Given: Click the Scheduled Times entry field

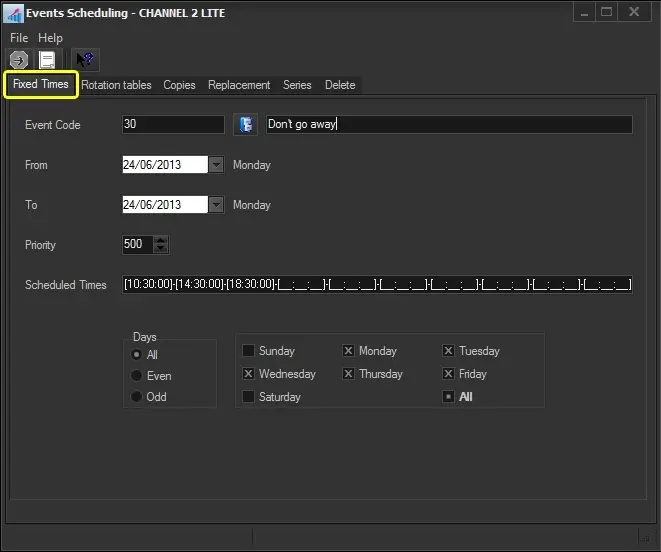Looking at the screenshot, I should (377, 285).
